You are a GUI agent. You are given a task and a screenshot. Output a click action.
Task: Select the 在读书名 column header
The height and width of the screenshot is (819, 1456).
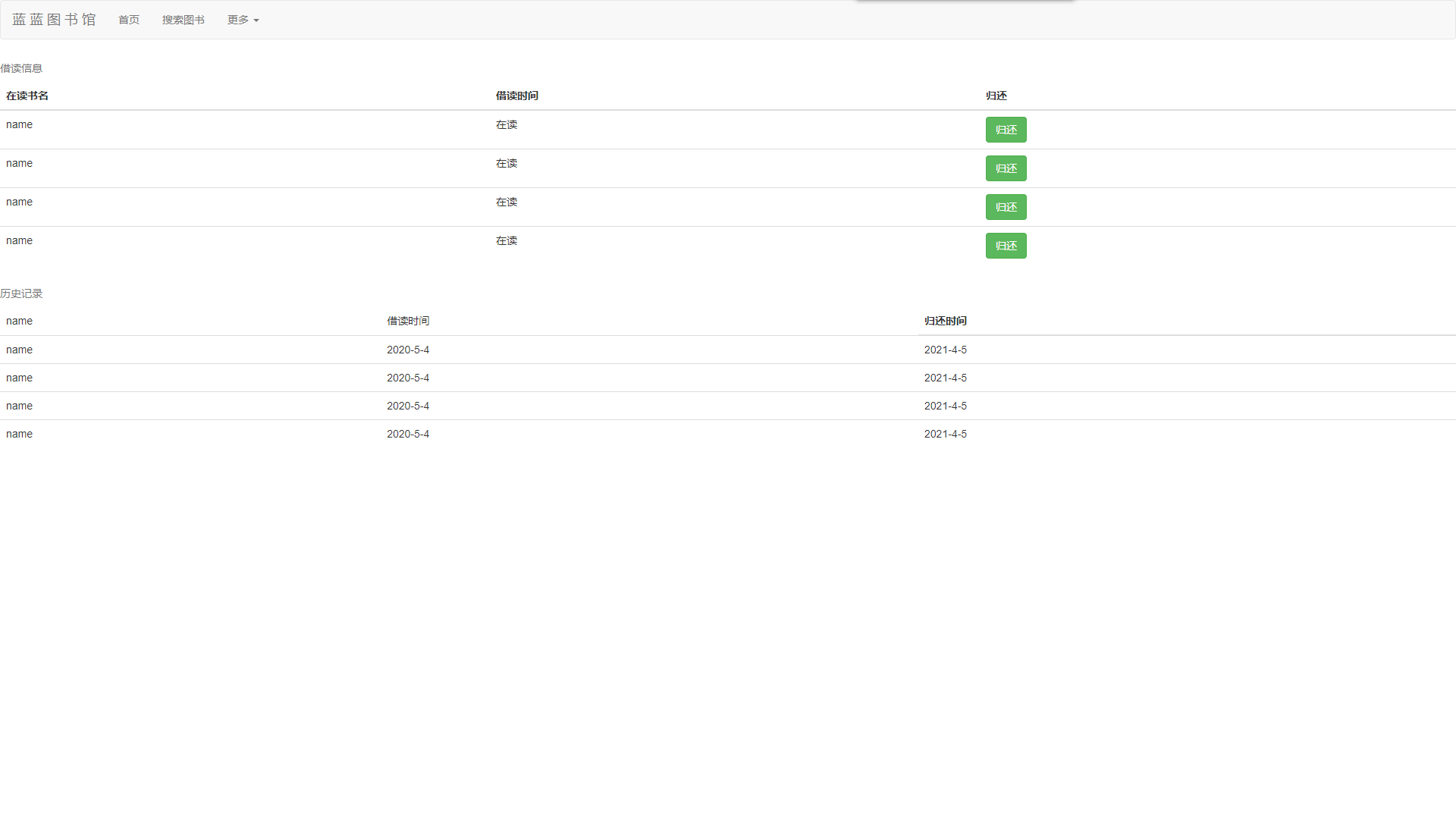tap(27, 96)
